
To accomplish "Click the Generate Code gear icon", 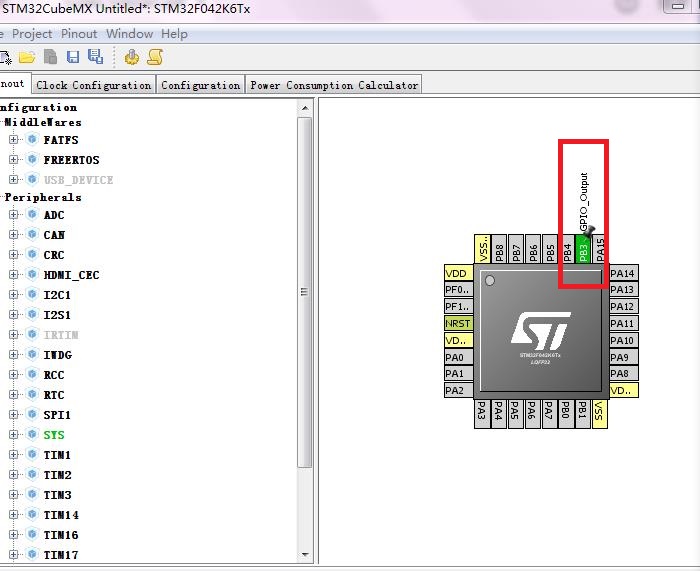I will pyautogui.click(x=132, y=57).
